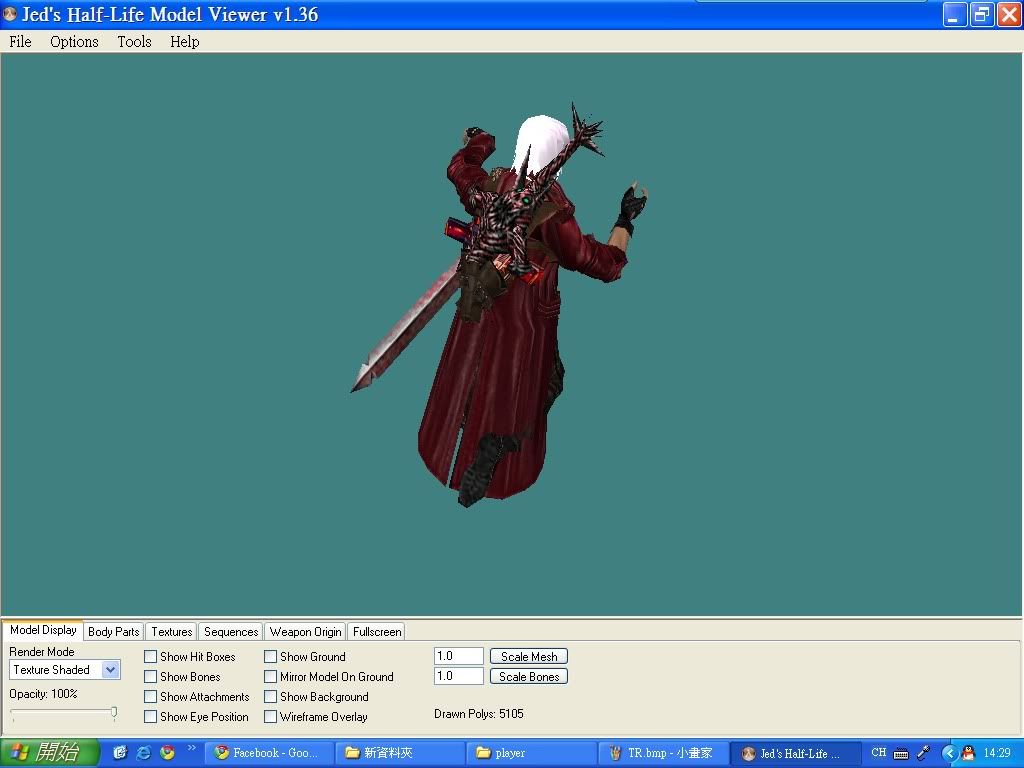Enable Show Hit Boxes checkbox
The image size is (1024, 768).
pyautogui.click(x=151, y=657)
